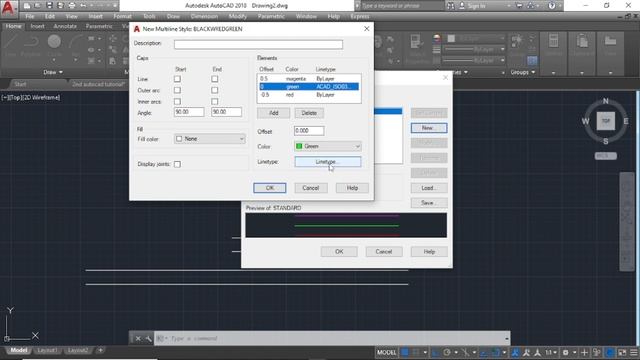The height and width of the screenshot is (360, 640).
Task: Click the Customization hamburger icon in status bar
Action: coord(633,352)
